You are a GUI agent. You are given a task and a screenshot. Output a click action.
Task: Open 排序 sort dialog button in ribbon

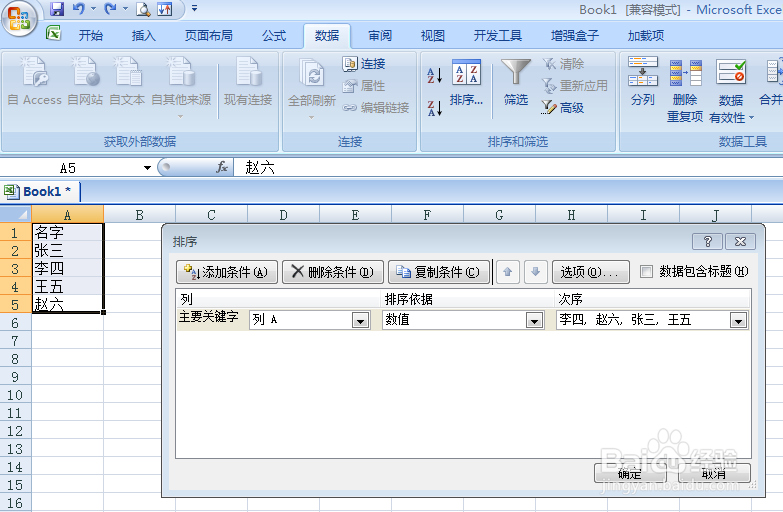pyautogui.click(x=466, y=82)
